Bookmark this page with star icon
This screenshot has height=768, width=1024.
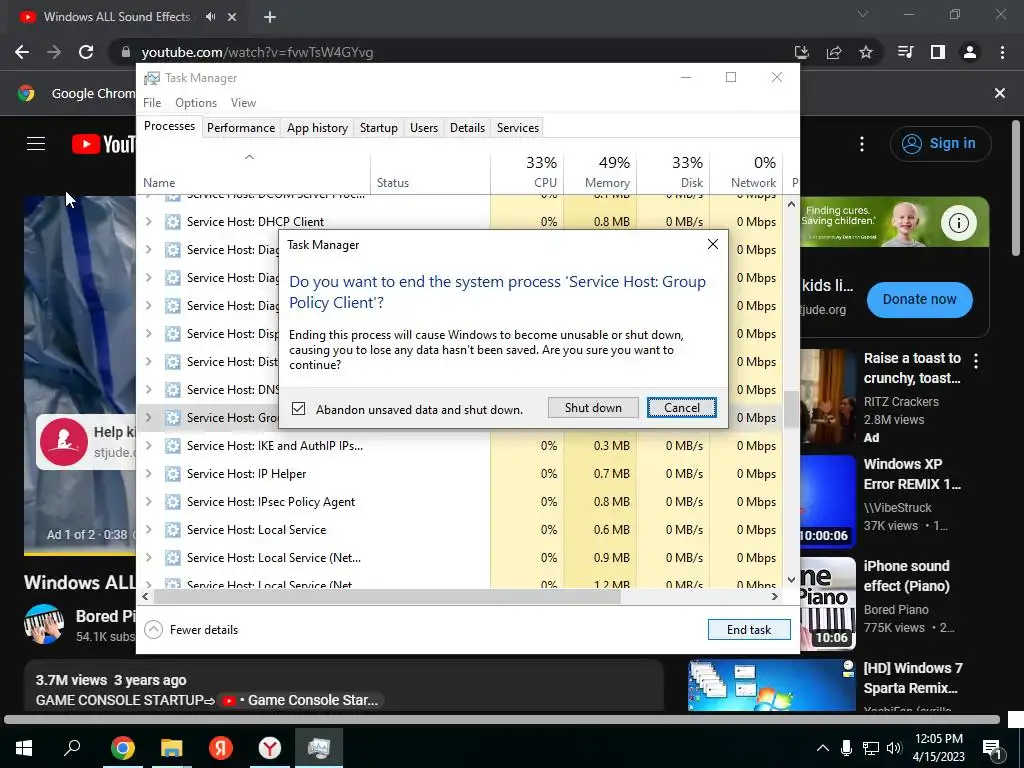[x=866, y=52]
